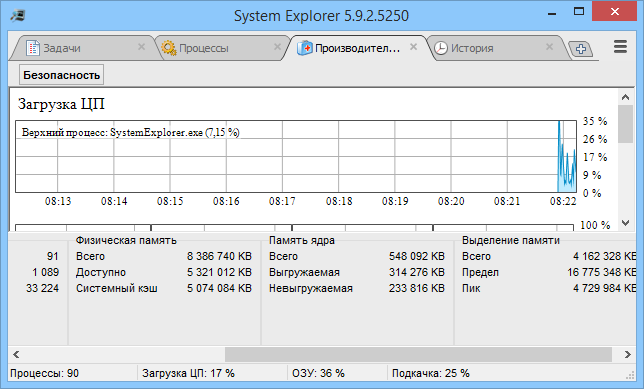
Task: Click the Безопасность button
Action: (x=62, y=75)
